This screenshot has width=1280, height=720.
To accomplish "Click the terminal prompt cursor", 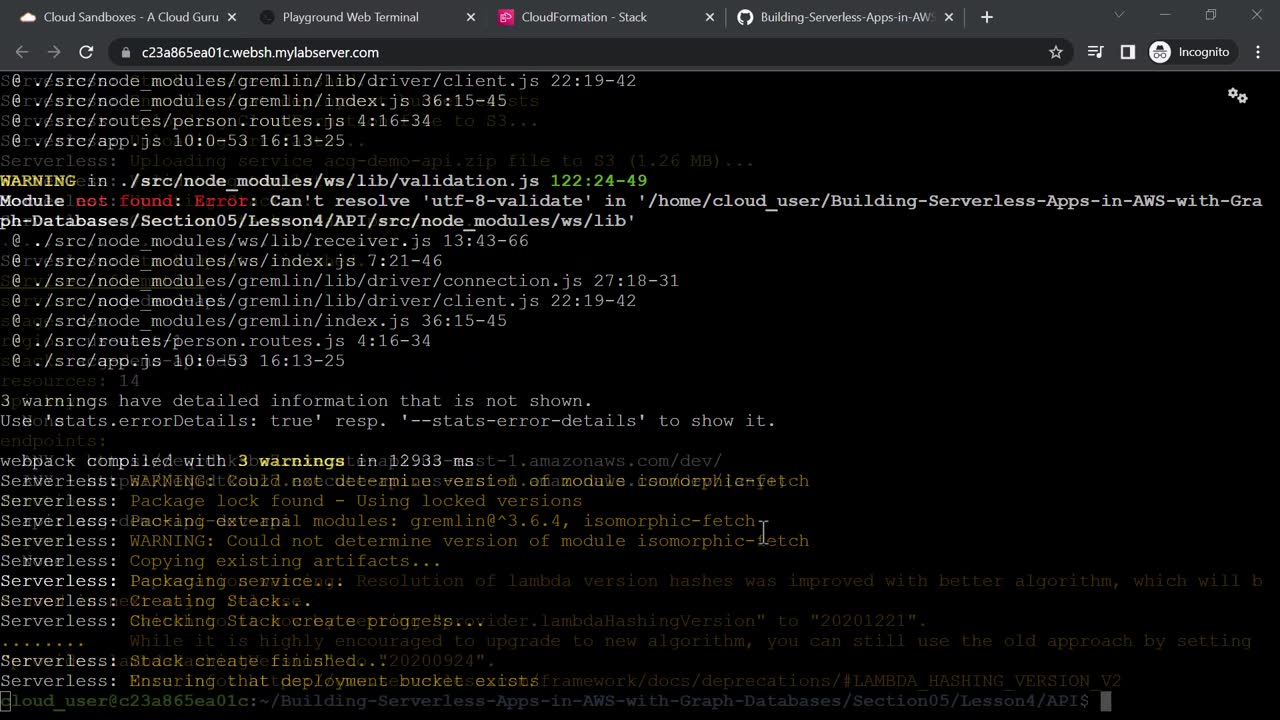I will 1105,701.
